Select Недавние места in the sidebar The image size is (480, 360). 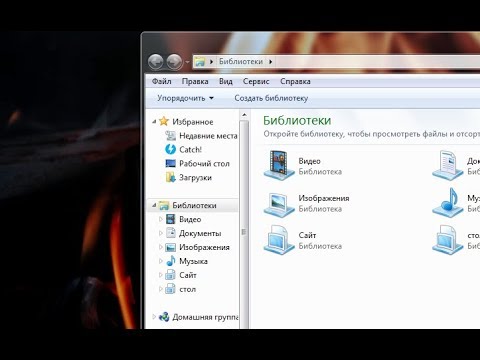[208, 136]
